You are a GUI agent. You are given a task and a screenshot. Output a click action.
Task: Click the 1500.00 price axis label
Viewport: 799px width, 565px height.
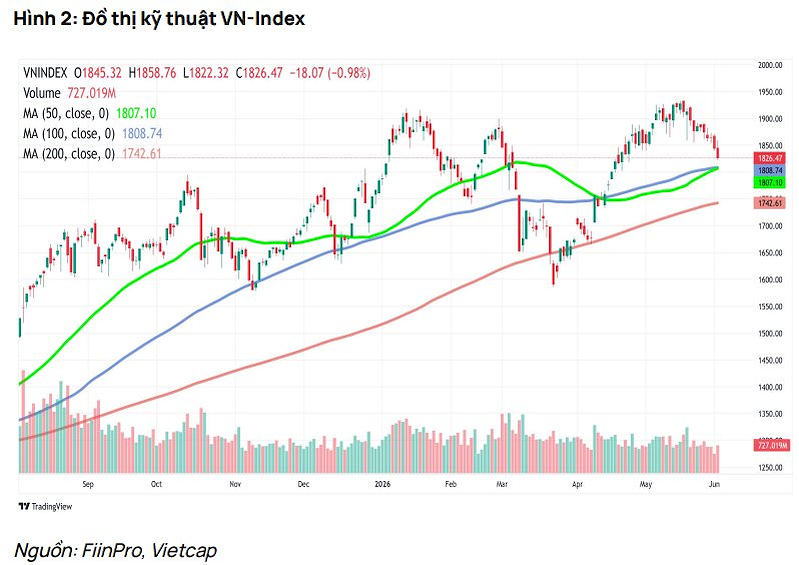click(x=770, y=334)
